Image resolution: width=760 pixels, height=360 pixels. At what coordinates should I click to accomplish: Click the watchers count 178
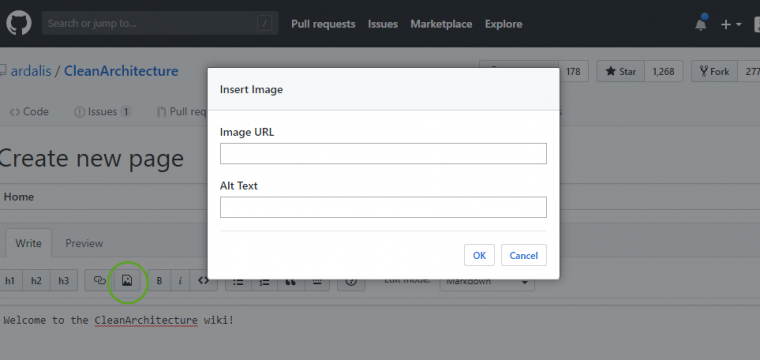click(573, 71)
